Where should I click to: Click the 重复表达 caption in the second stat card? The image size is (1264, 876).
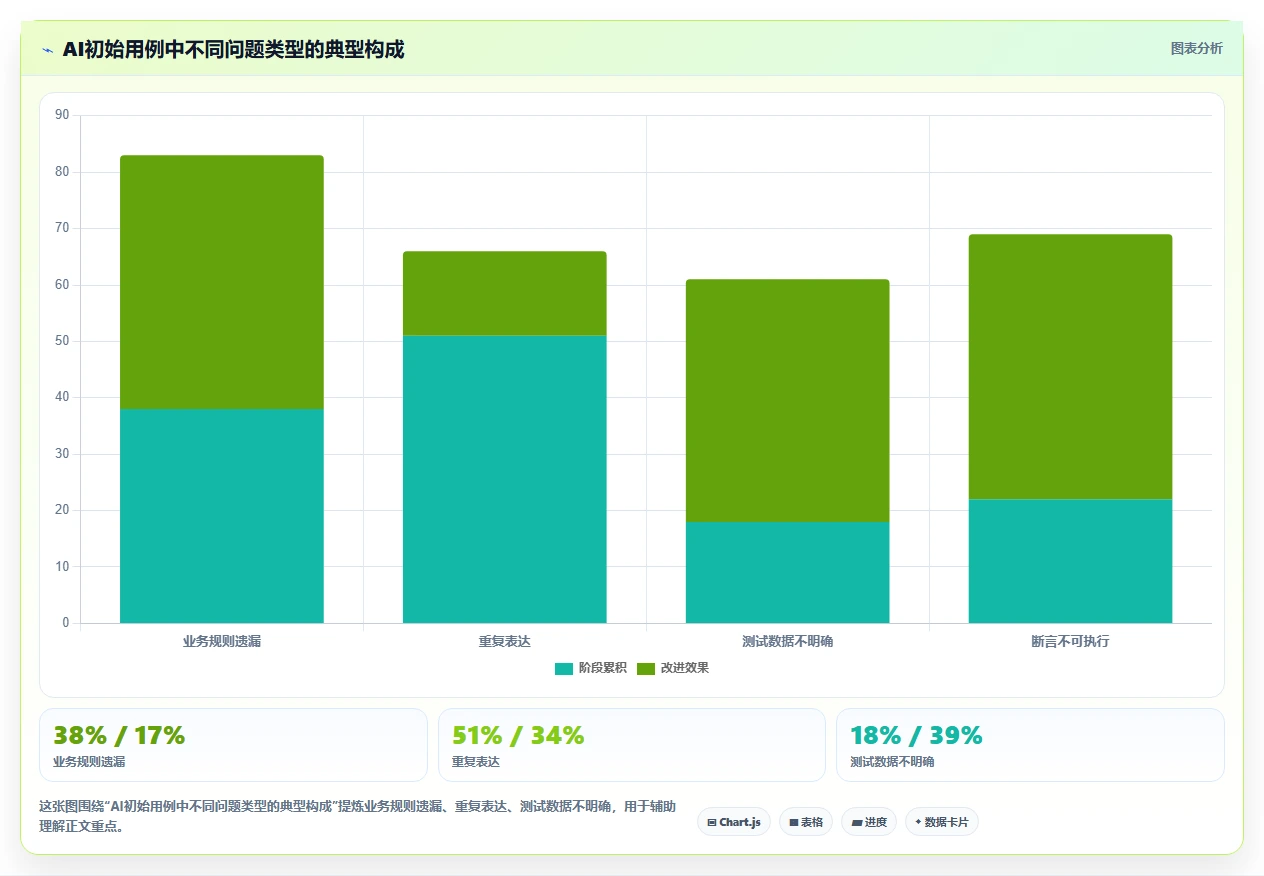(476, 761)
